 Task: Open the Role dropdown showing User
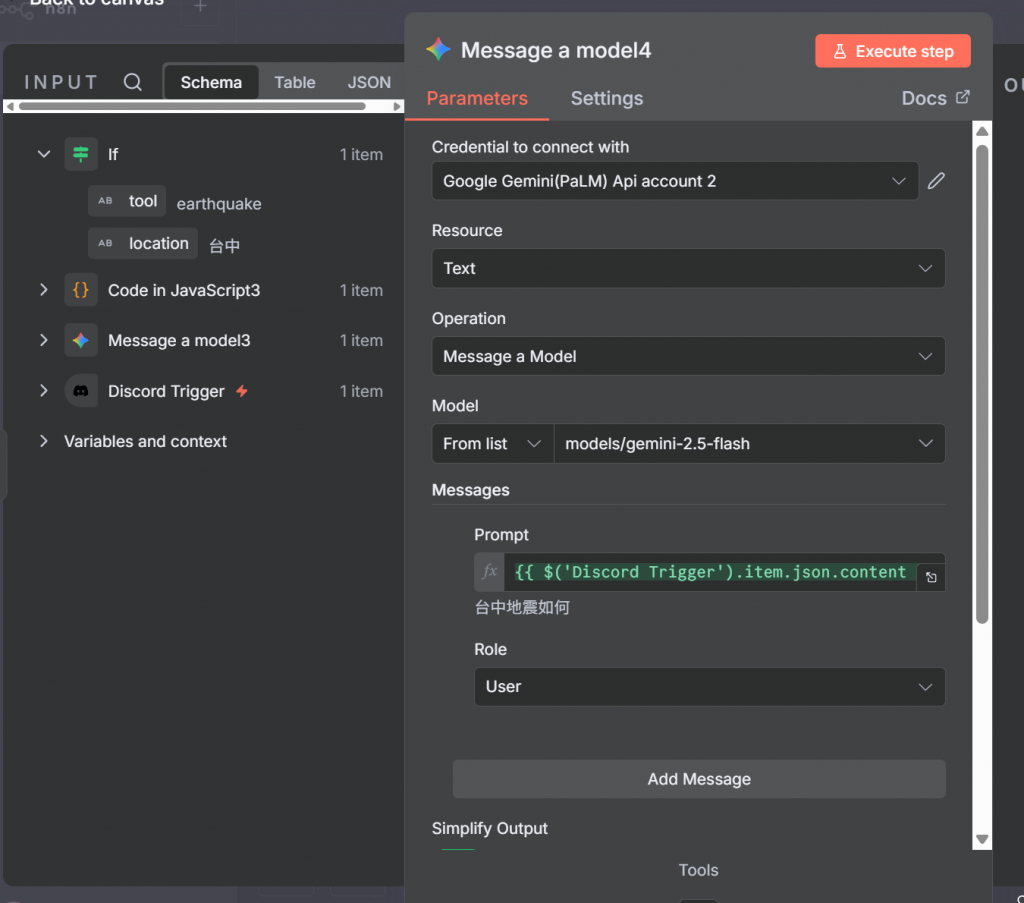pyautogui.click(x=709, y=687)
